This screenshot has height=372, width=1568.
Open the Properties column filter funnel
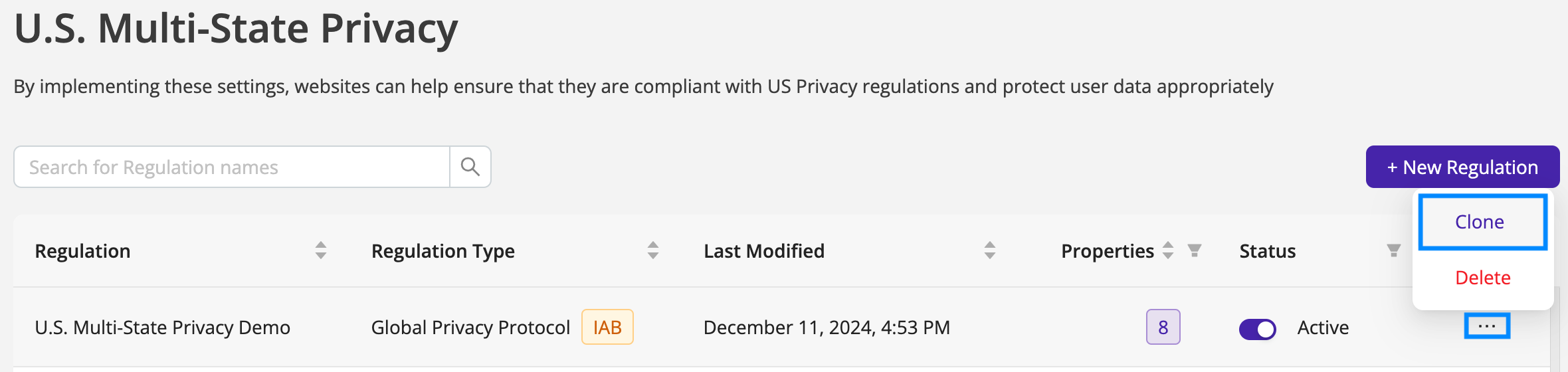click(x=1195, y=250)
